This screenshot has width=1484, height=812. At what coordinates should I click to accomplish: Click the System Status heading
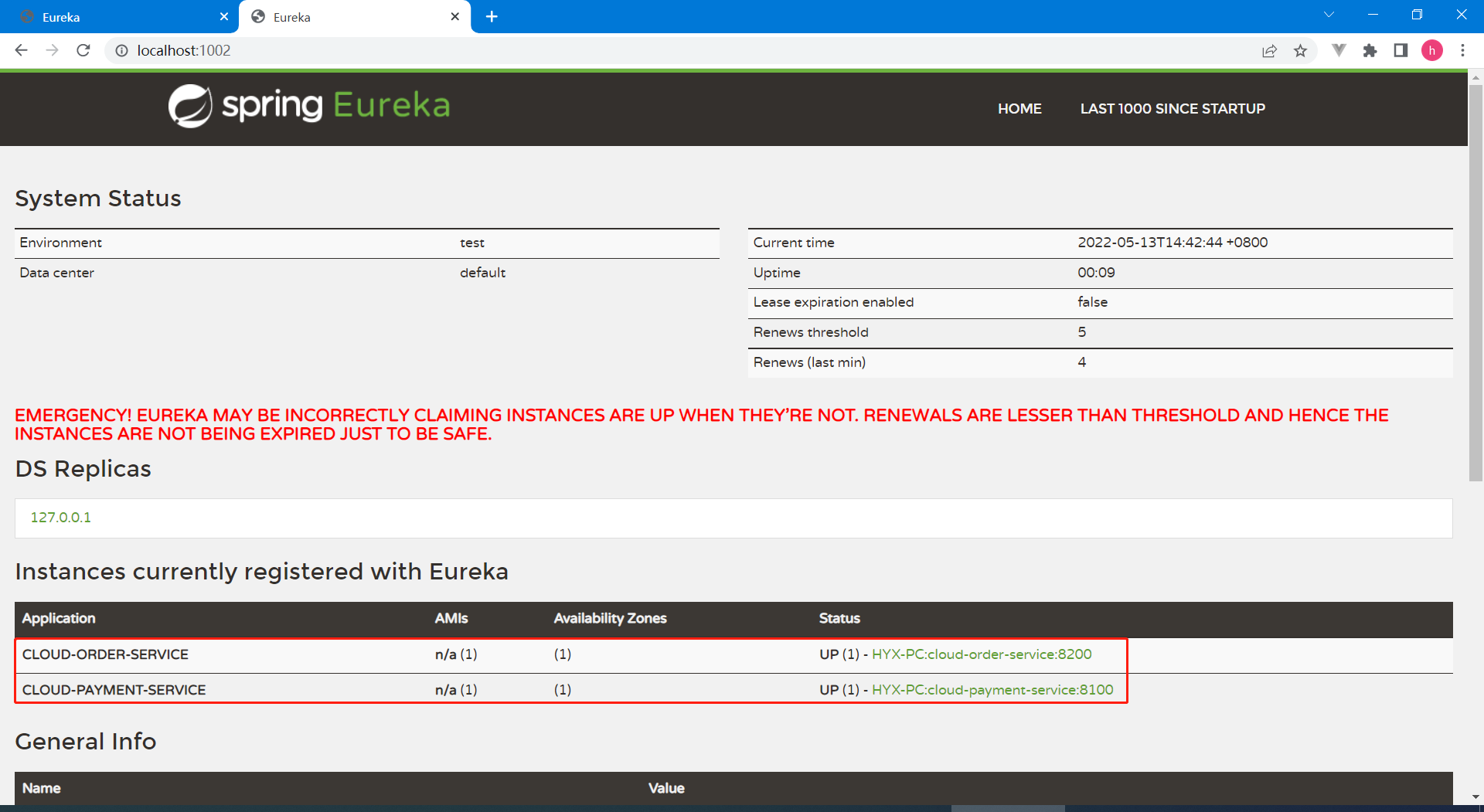[98, 199]
